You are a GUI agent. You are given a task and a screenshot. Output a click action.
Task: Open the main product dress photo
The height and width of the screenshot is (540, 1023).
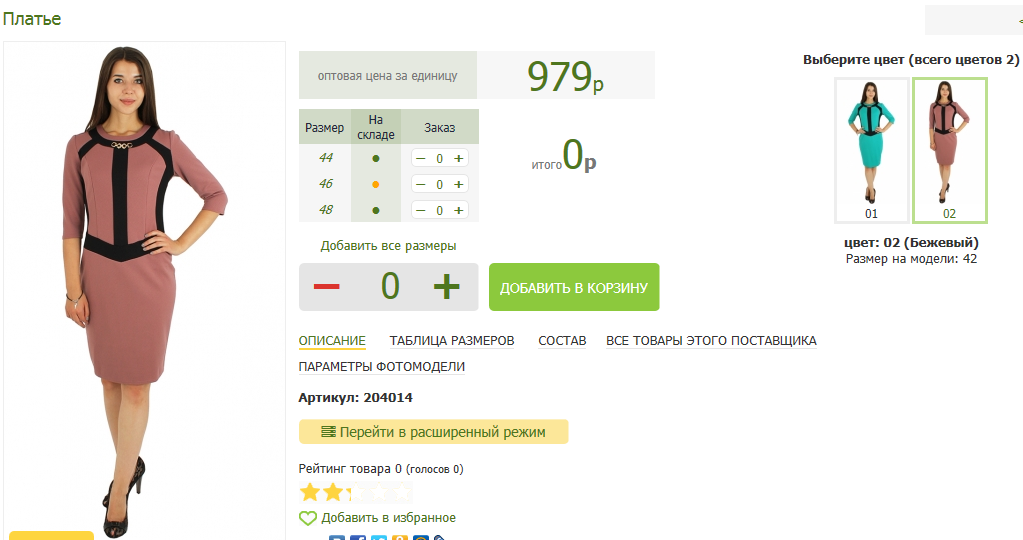(x=144, y=291)
